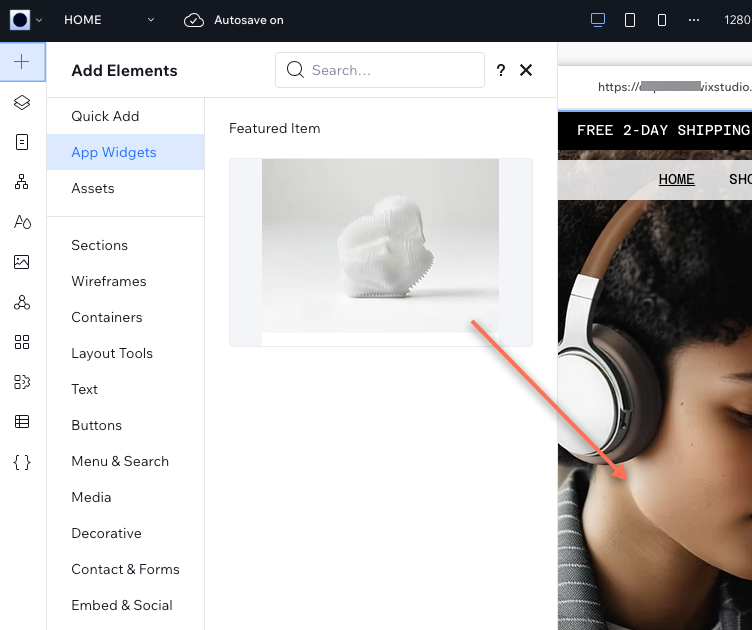Close the Add Elements panel
752x630 pixels.
click(x=526, y=70)
